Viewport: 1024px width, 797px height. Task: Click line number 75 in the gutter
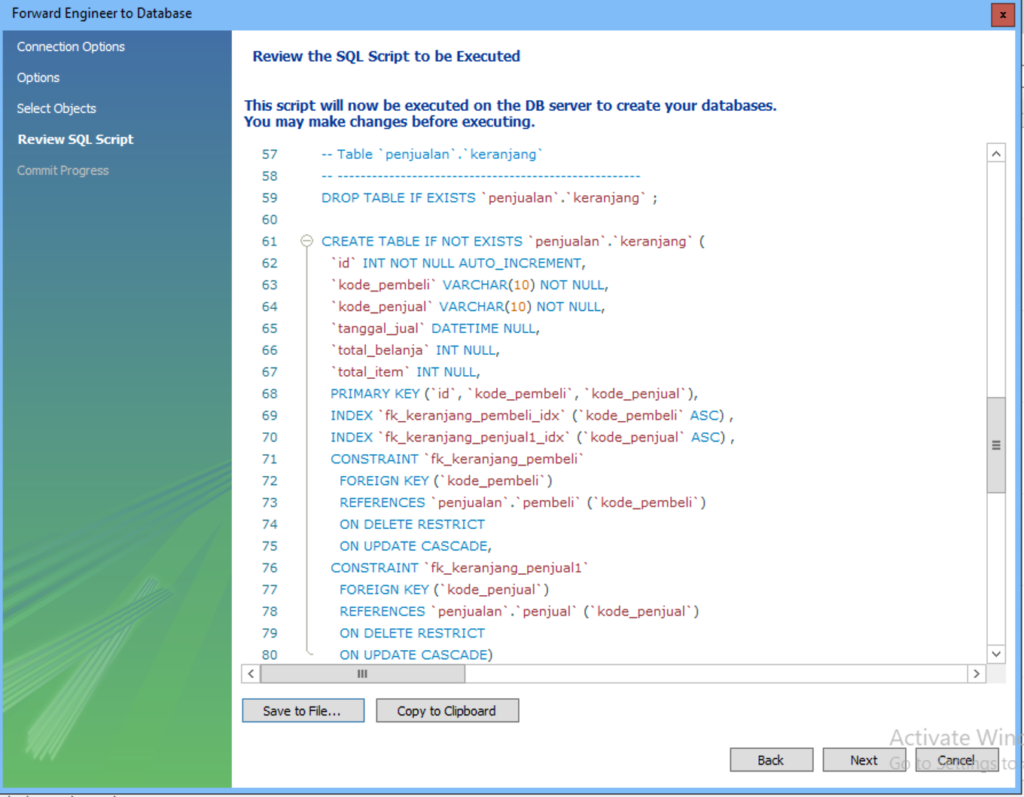[270, 546]
